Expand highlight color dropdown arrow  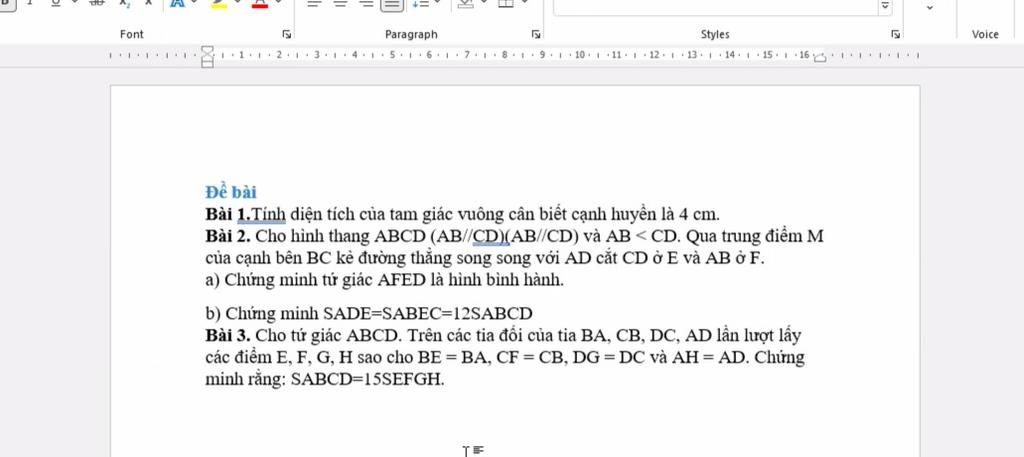tap(237, 3)
